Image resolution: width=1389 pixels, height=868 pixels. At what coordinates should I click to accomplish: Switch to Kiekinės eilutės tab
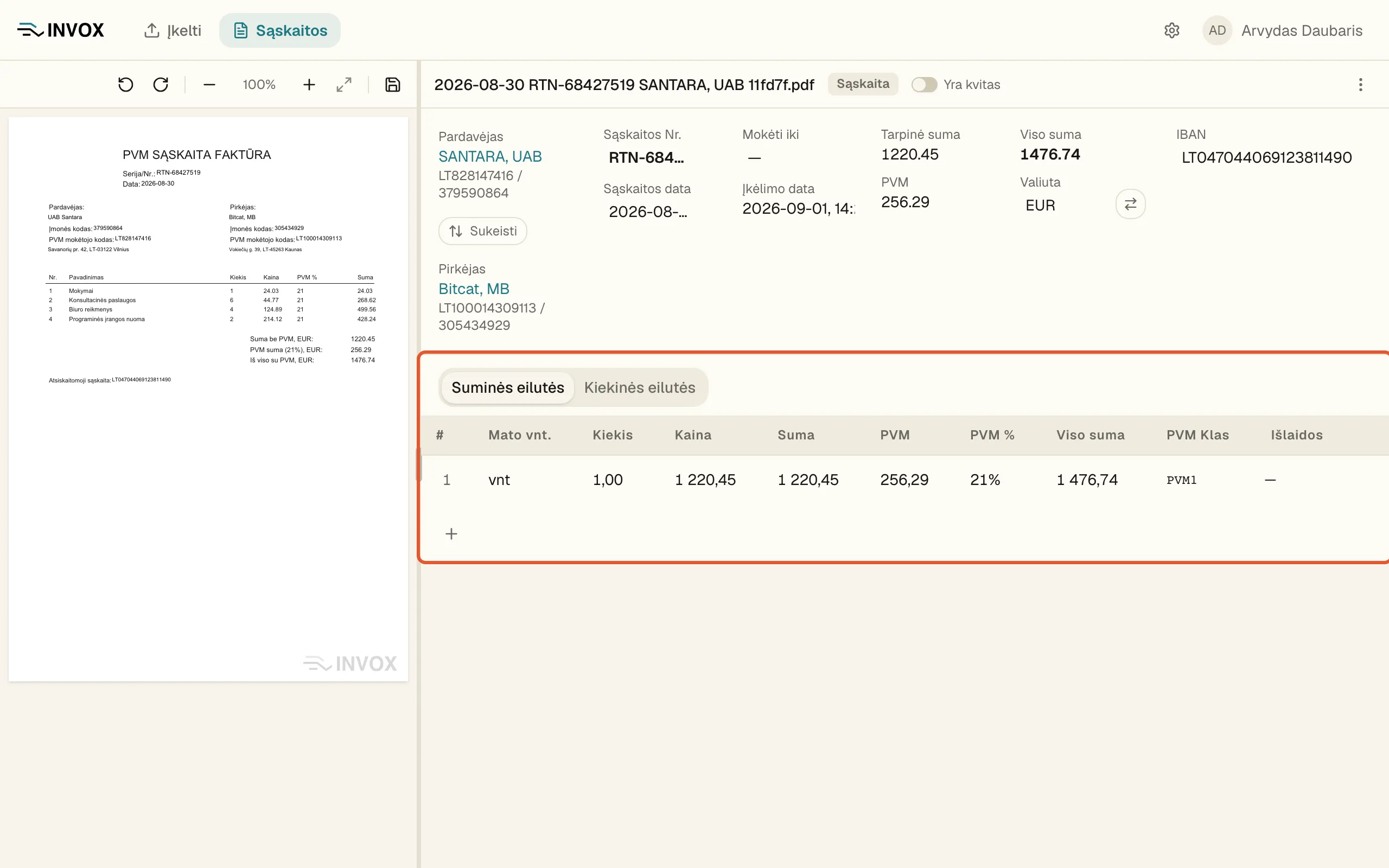point(639,387)
